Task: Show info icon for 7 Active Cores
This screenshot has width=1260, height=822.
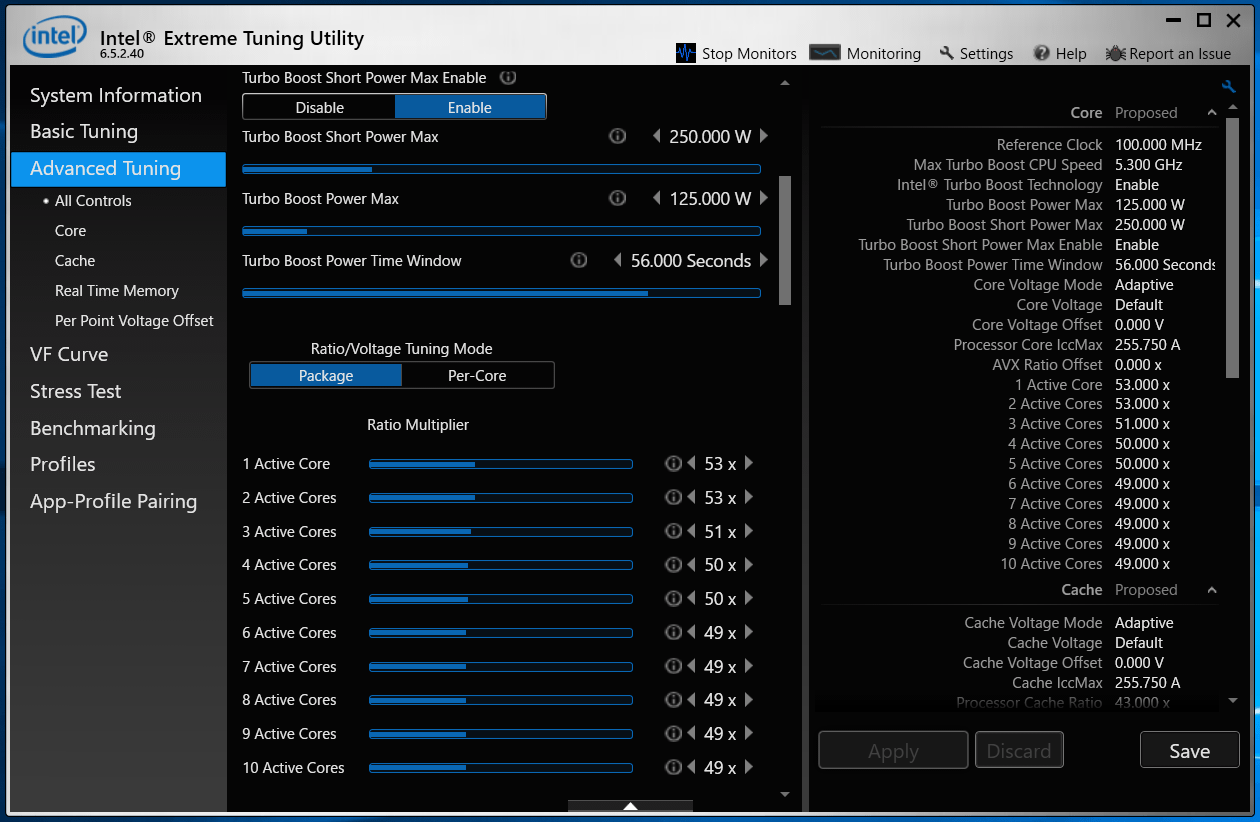Action: [674, 666]
